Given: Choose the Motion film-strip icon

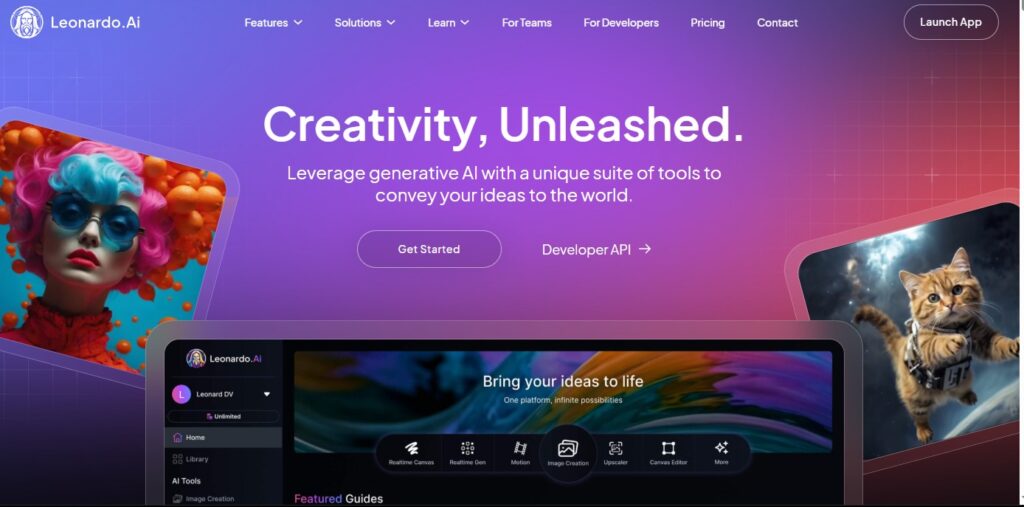Looking at the screenshot, I should coord(520,448).
